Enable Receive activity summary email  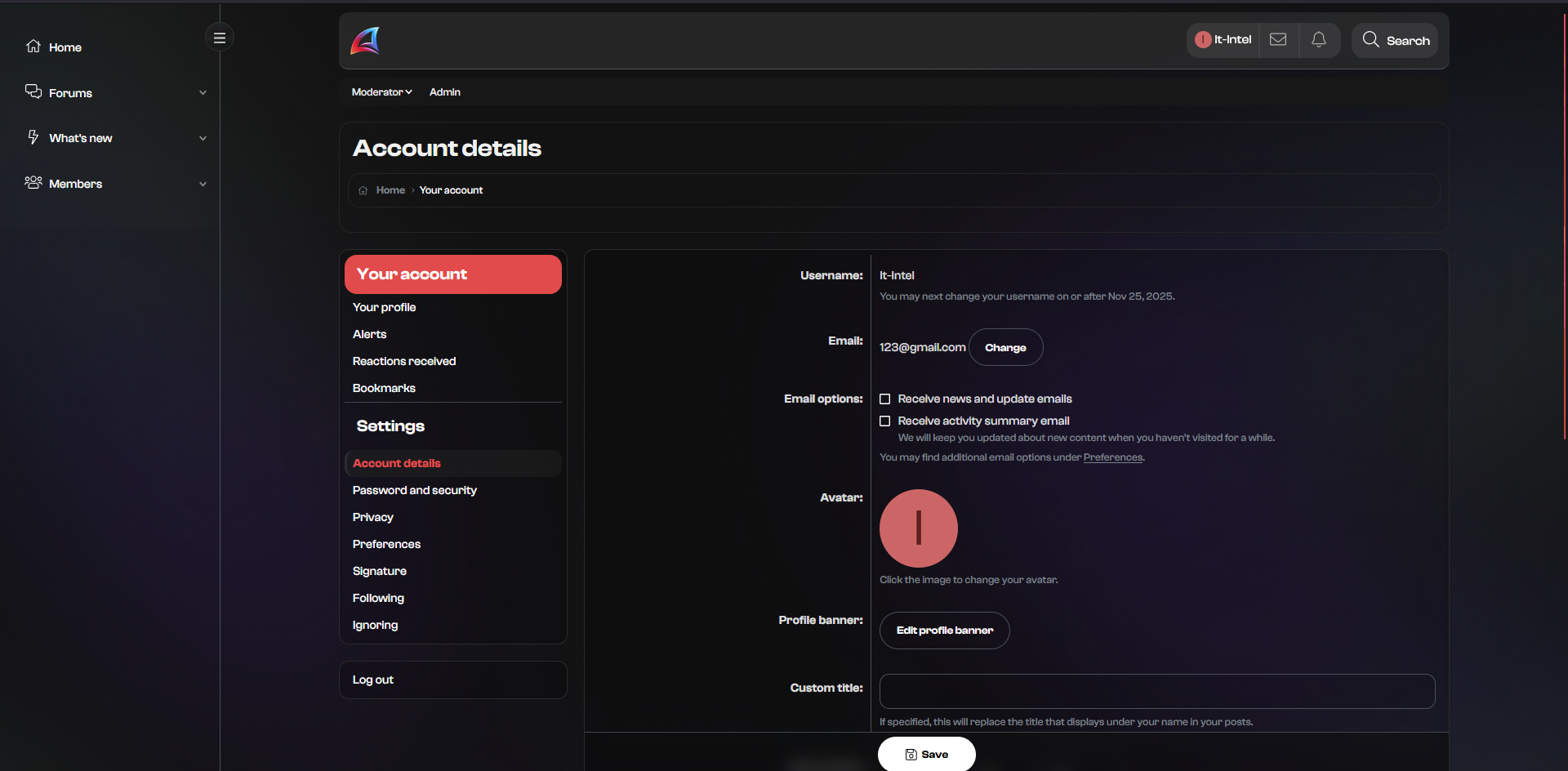pos(884,421)
